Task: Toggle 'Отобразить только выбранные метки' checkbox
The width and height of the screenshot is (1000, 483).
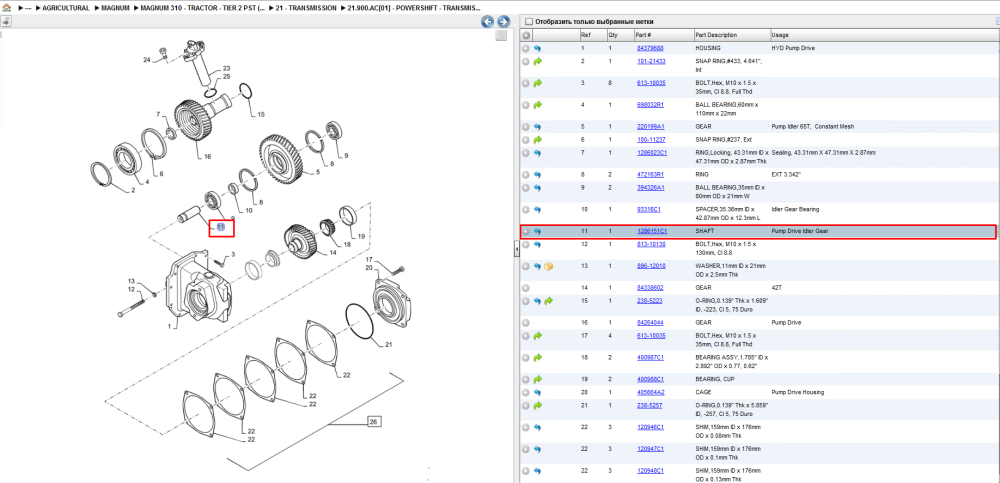Action: (x=528, y=21)
